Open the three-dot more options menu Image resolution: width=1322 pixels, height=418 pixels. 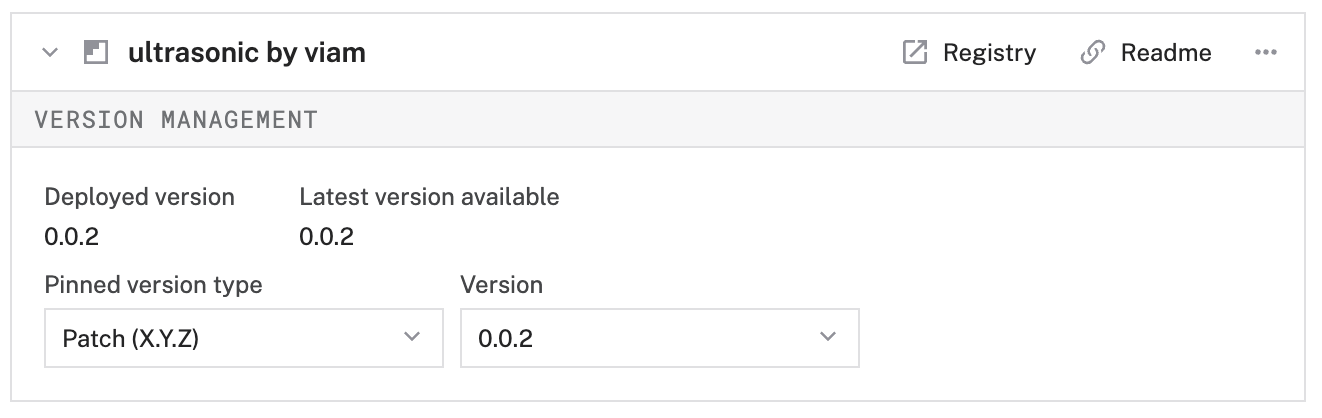(1265, 53)
